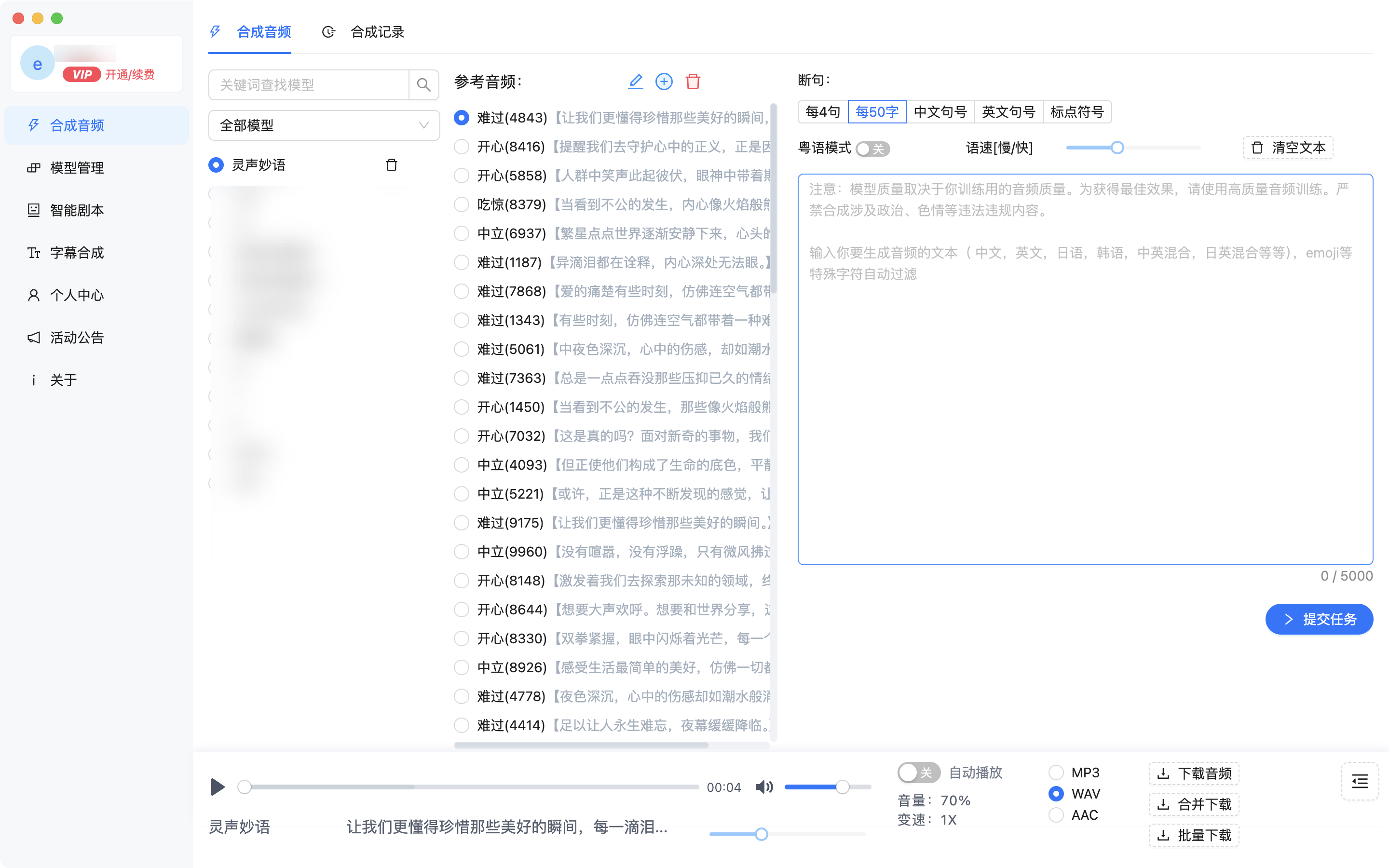The image size is (1389, 868).
Task: Select the AAC format radio button
Action: 1056,815
